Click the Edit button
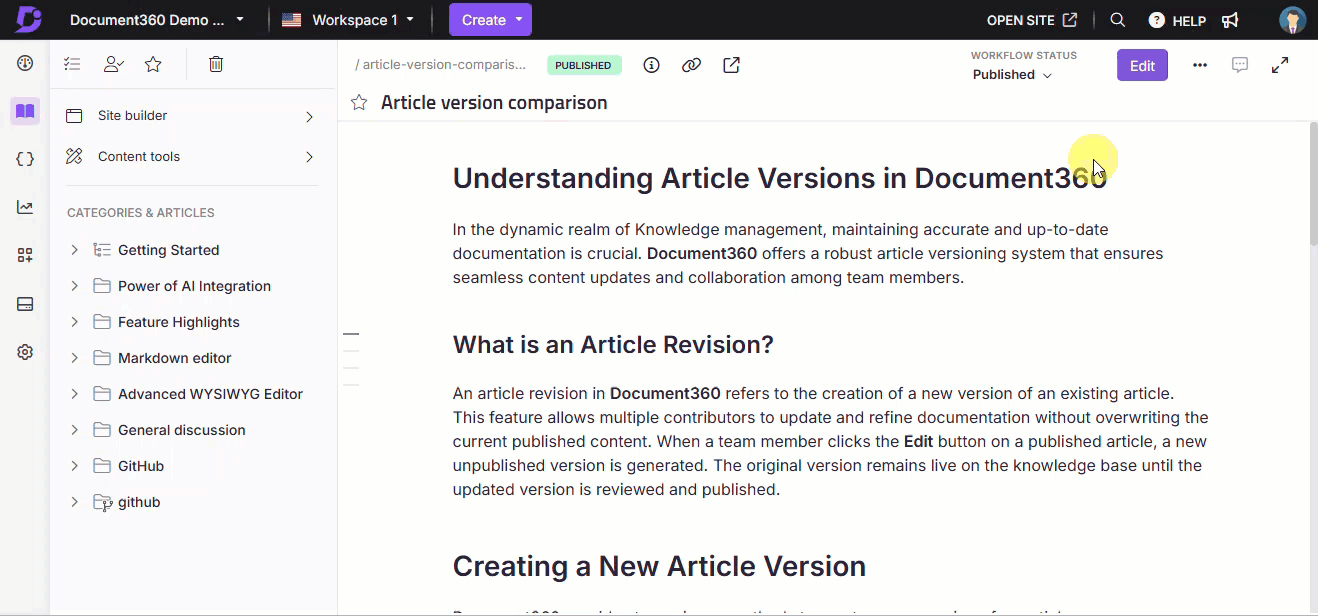The image size is (1318, 616). tap(1142, 65)
